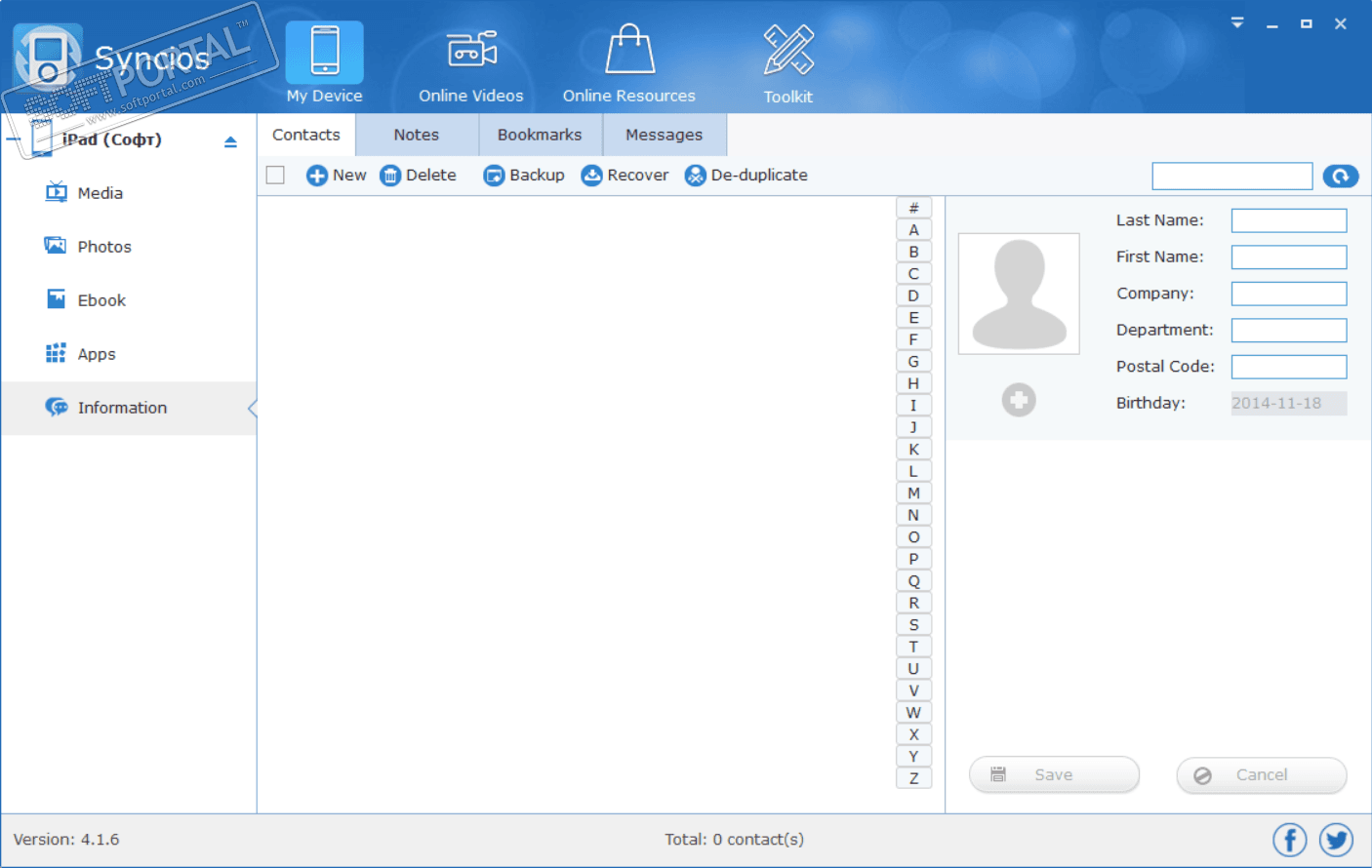The width and height of the screenshot is (1372, 868).
Task: Click the Syncios logo icon
Action: [47, 59]
